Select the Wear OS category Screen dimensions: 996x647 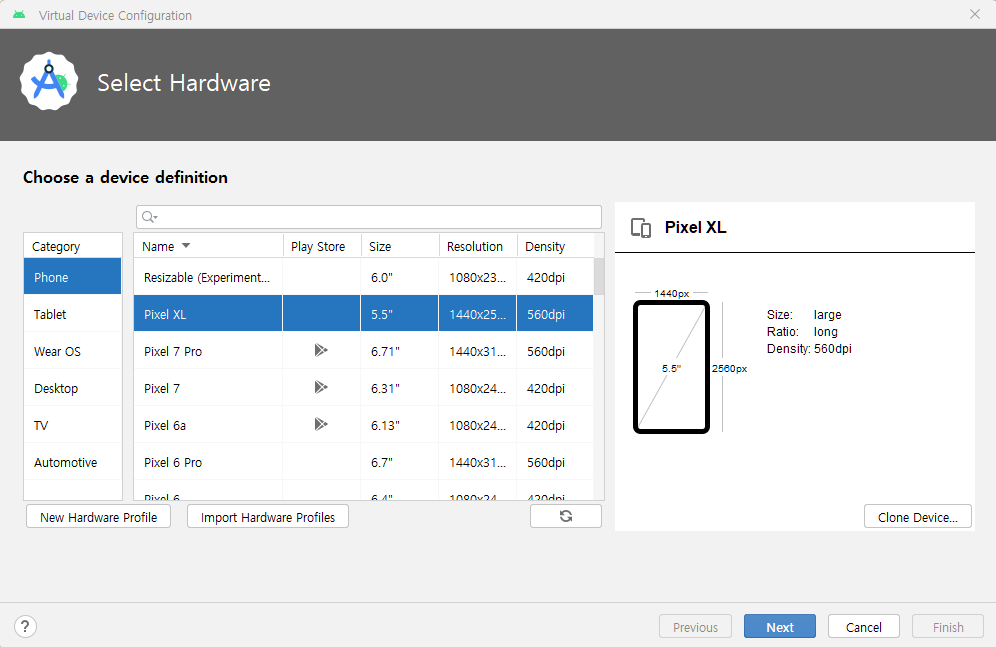pos(72,351)
